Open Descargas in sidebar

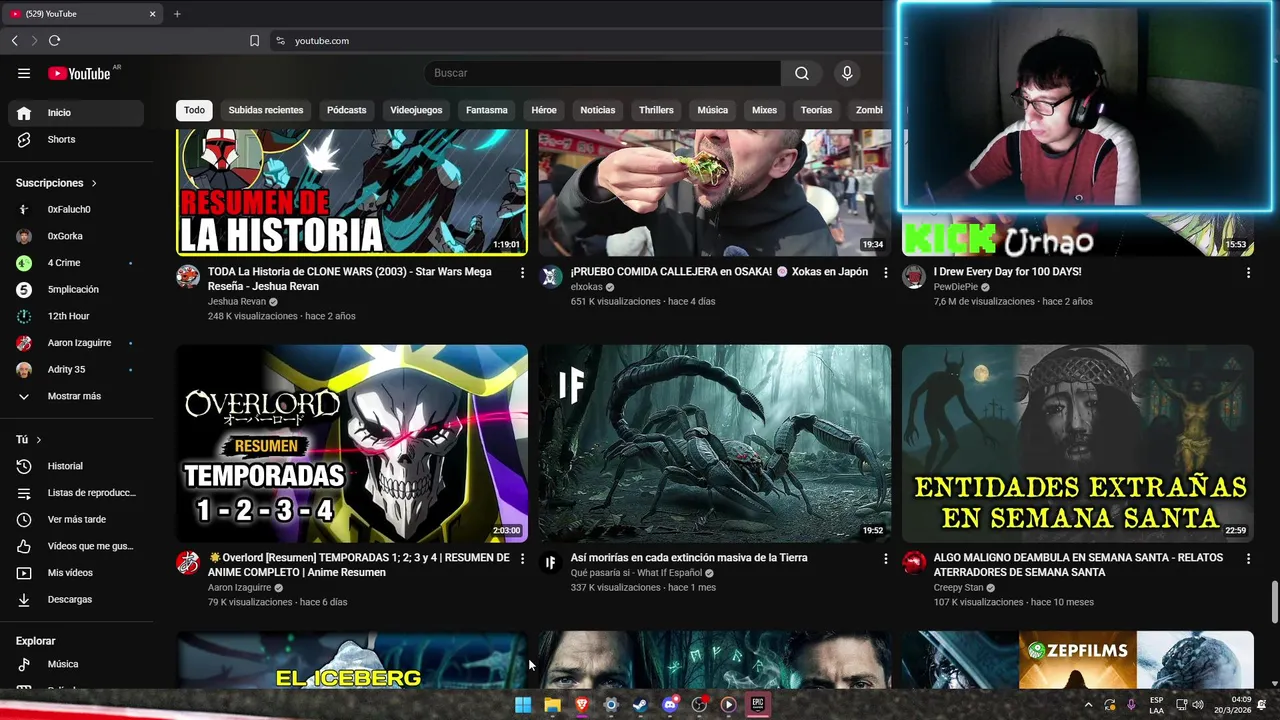click(76, 600)
